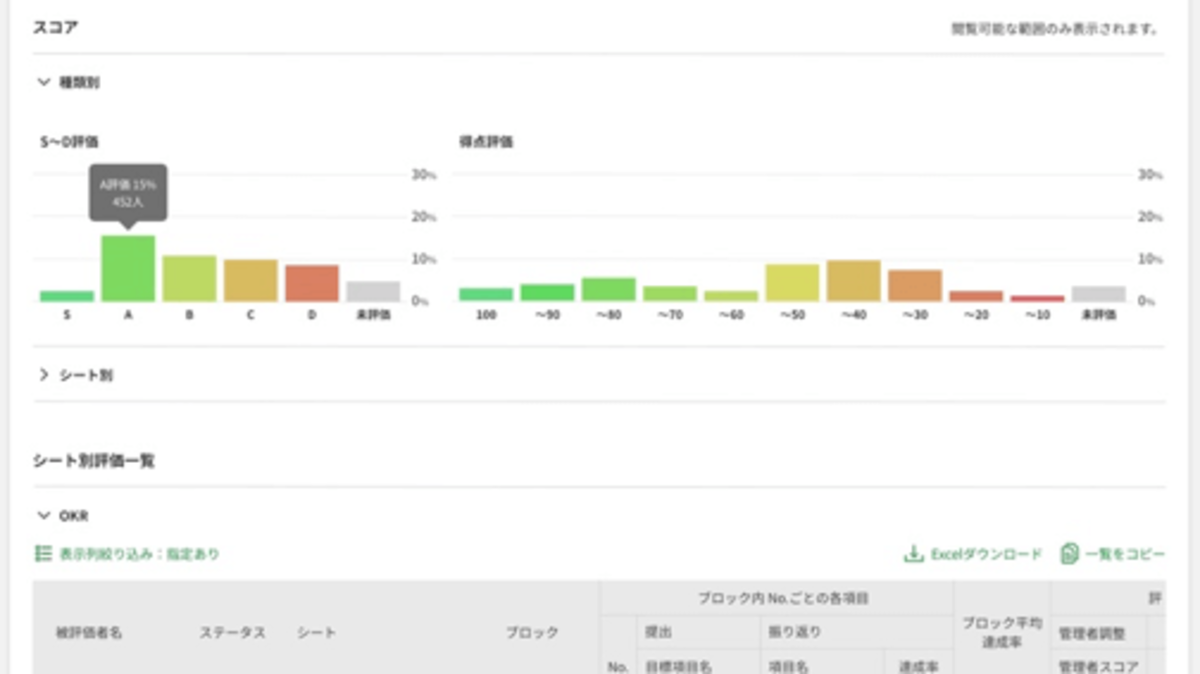Click the 目標項目名 column header
The image size is (1200, 674).
(679, 666)
